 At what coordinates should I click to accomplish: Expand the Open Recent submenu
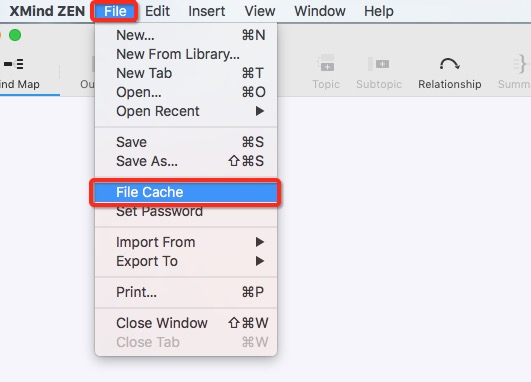click(x=186, y=111)
